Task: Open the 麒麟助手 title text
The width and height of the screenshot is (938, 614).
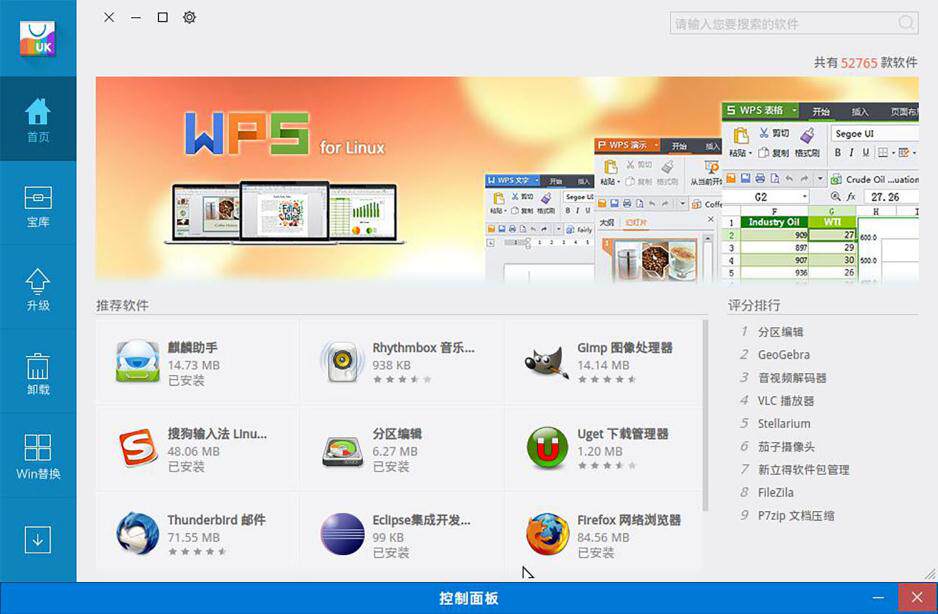Action: 193,348
